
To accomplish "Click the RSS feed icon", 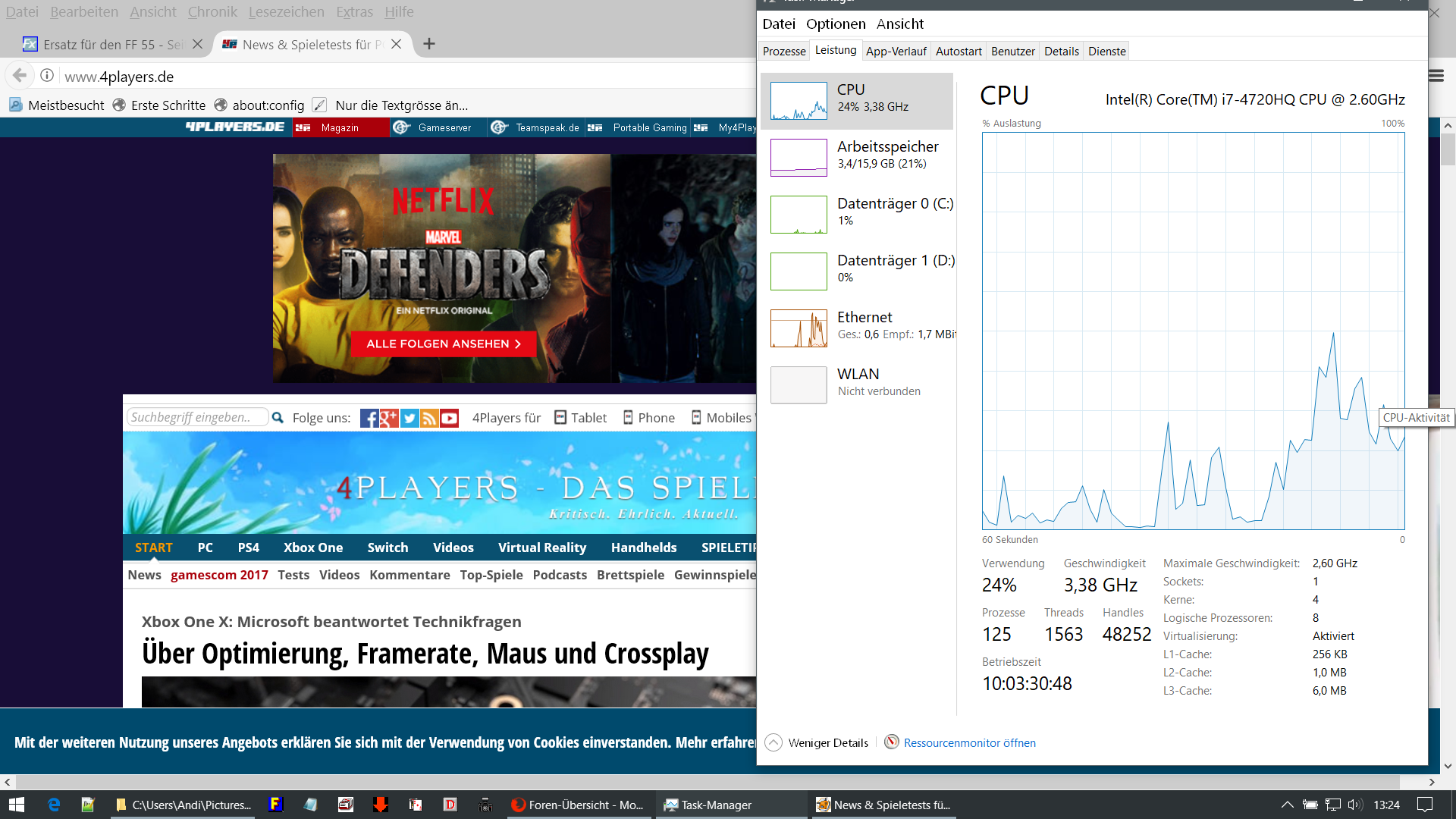I will 429,418.
